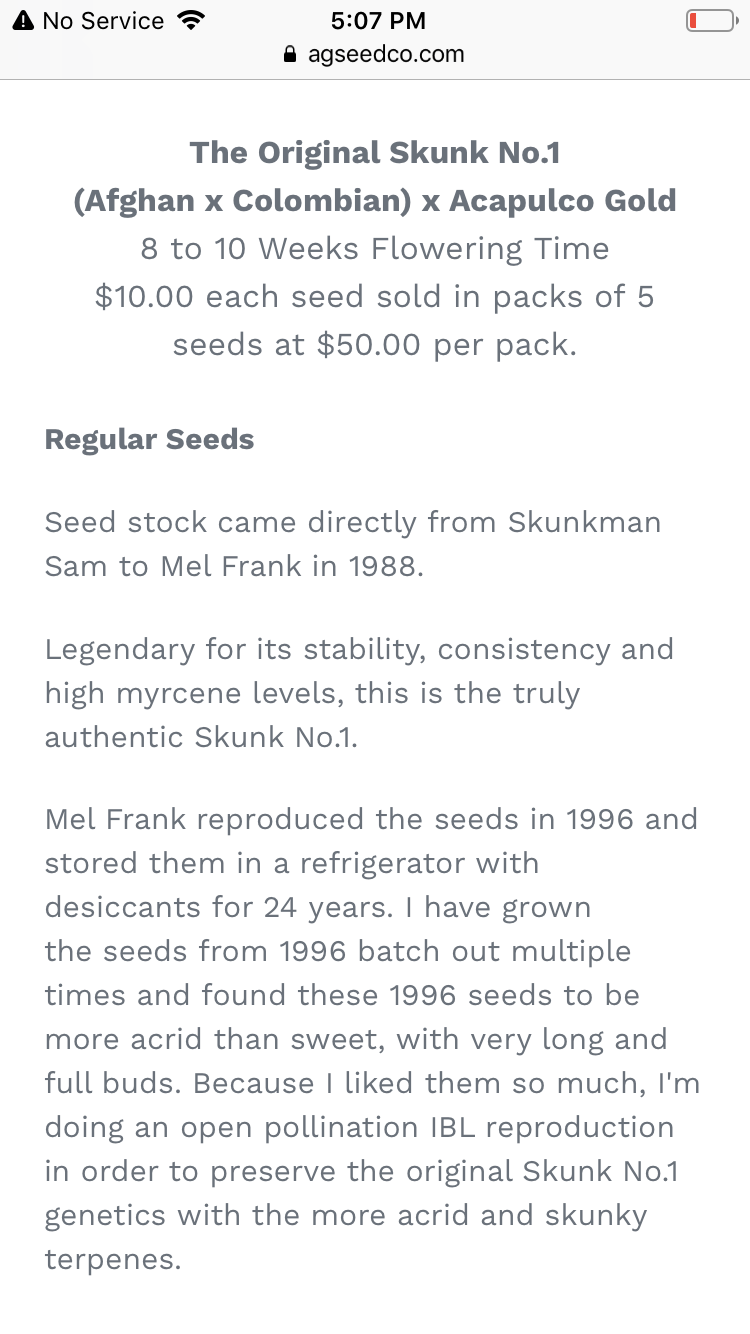Tap the No Service carrier text

tap(103, 21)
